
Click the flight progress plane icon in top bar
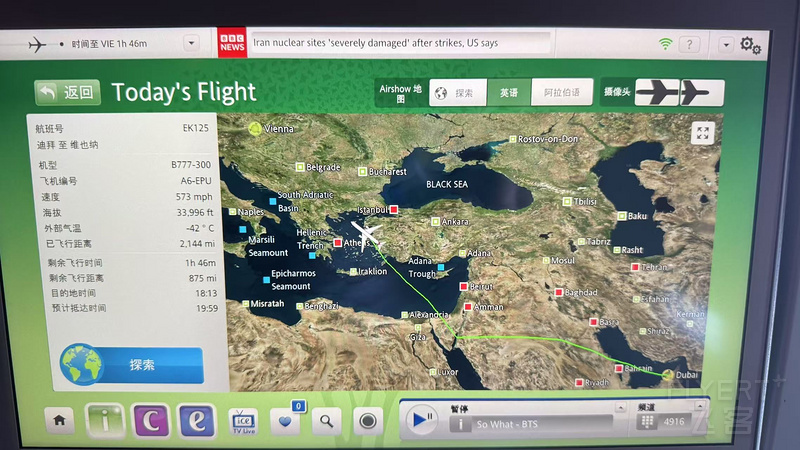37,44
